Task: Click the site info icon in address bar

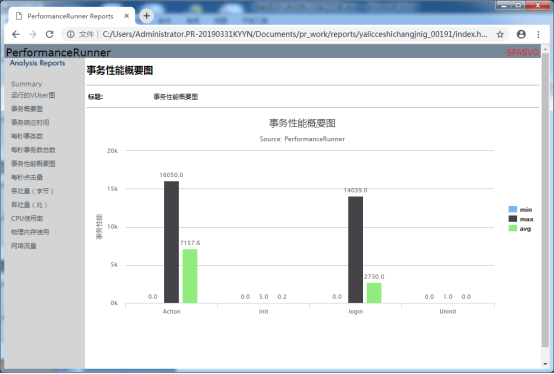Action: tap(71, 34)
